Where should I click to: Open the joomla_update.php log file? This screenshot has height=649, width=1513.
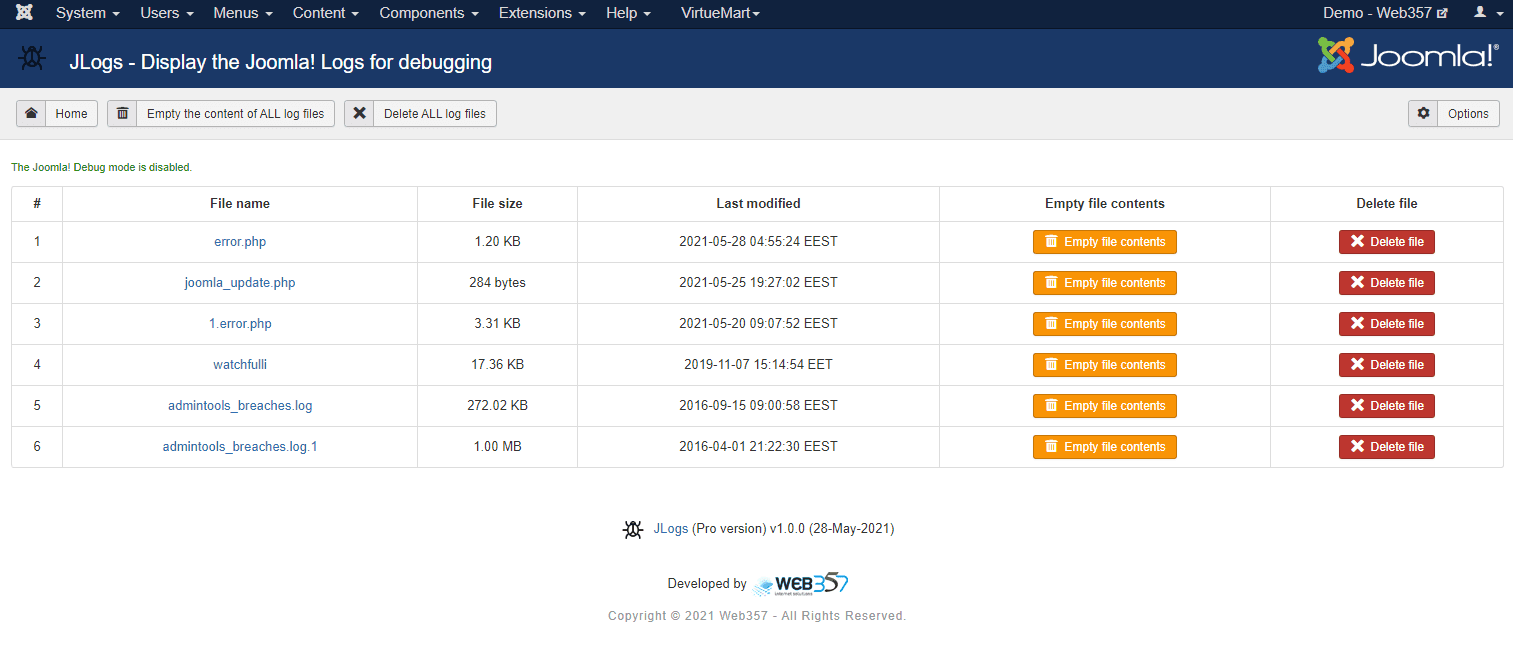pyautogui.click(x=240, y=283)
